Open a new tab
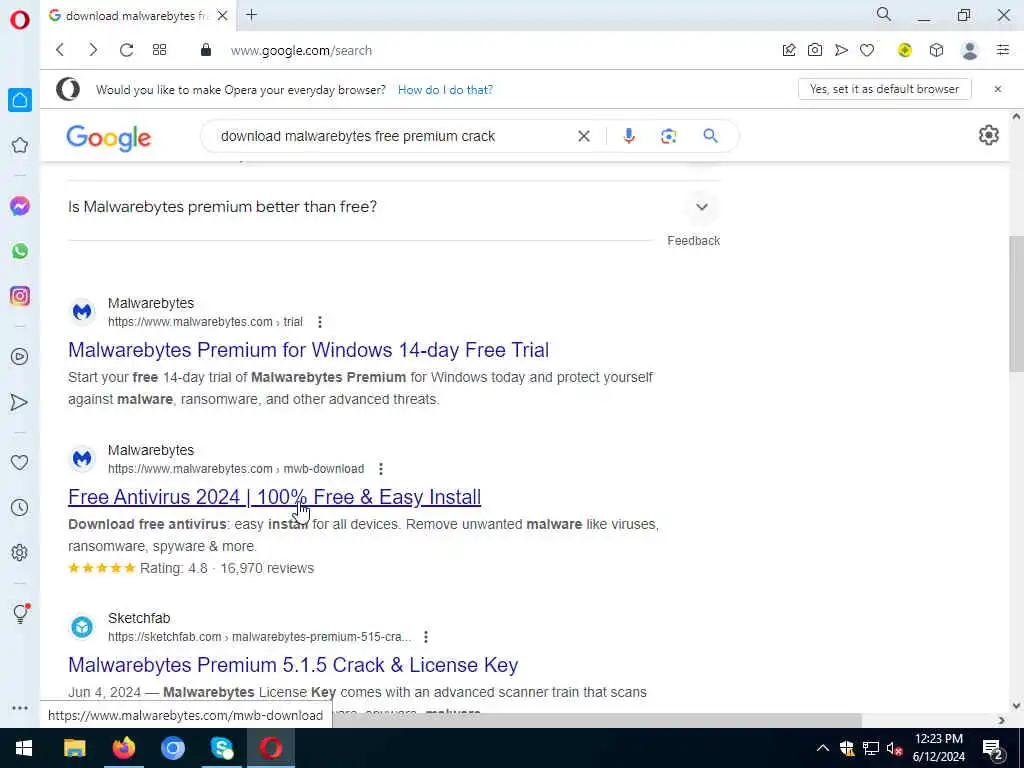 click(x=251, y=15)
